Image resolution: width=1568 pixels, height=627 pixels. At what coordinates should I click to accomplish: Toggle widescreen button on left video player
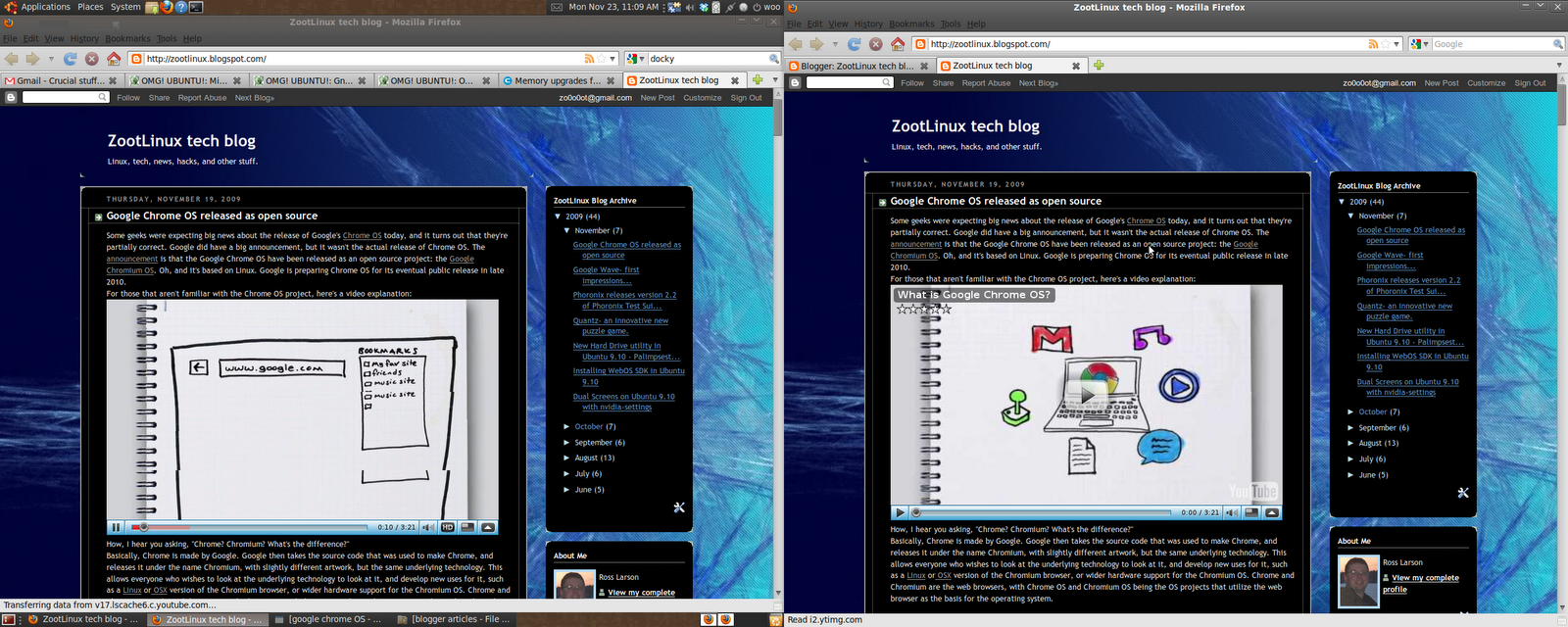(x=467, y=527)
